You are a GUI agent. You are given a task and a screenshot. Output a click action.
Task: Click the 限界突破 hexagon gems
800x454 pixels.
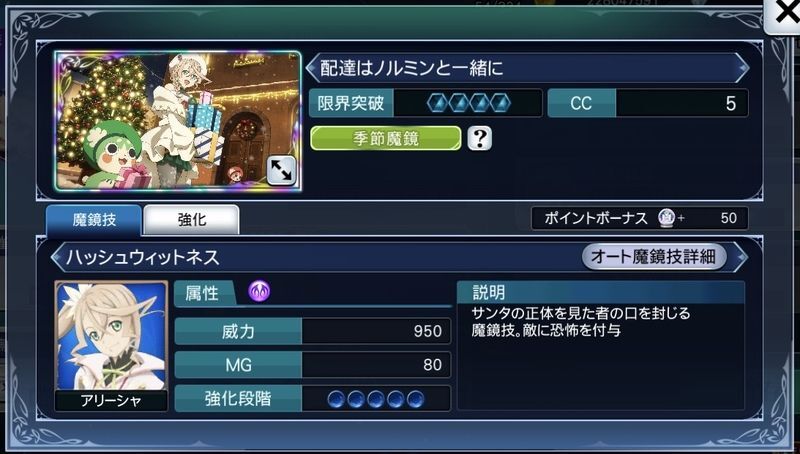pyautogui.click(x=469, y=103)
